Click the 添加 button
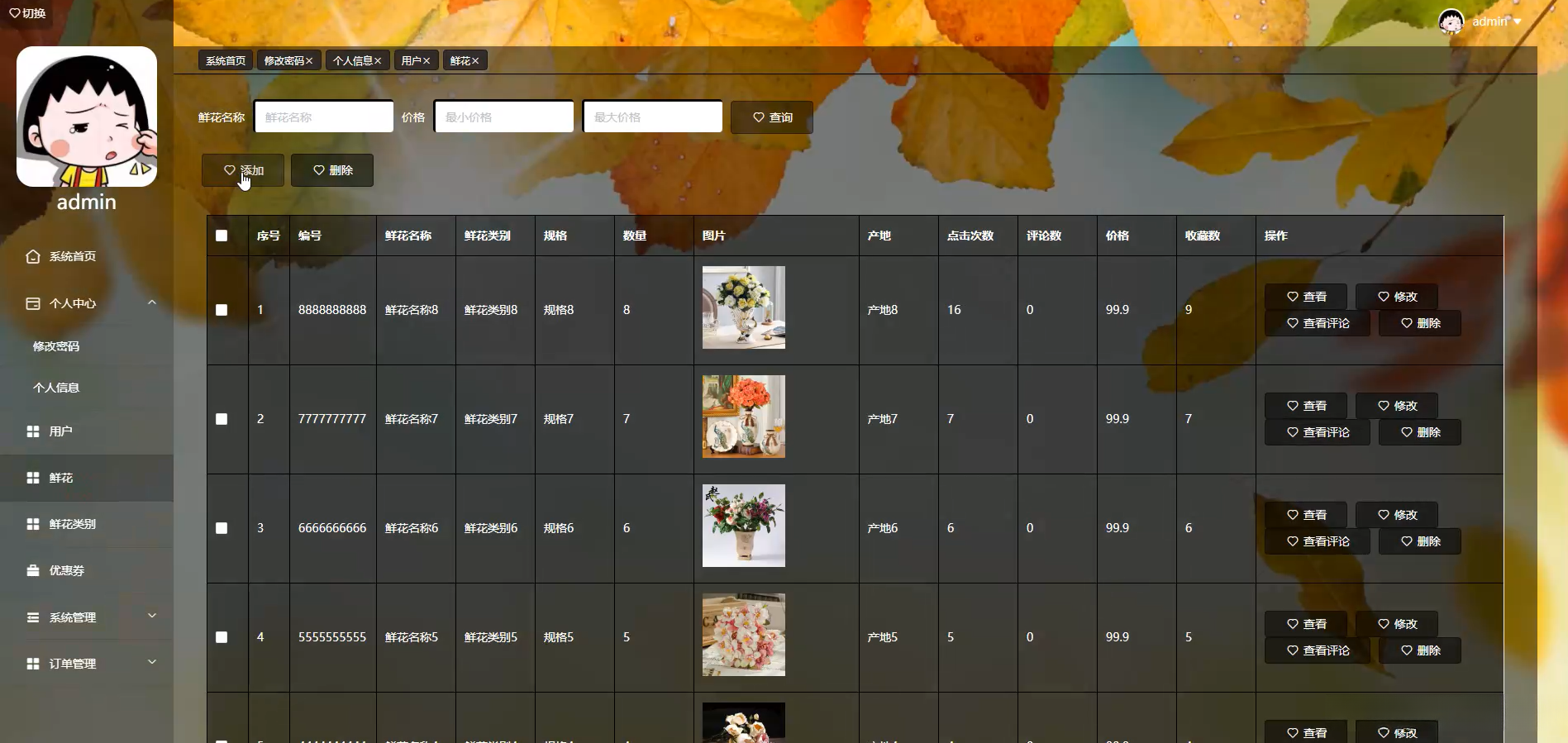Image resolution: width=1568 pixels, height=743 pixels. (243, 170)
